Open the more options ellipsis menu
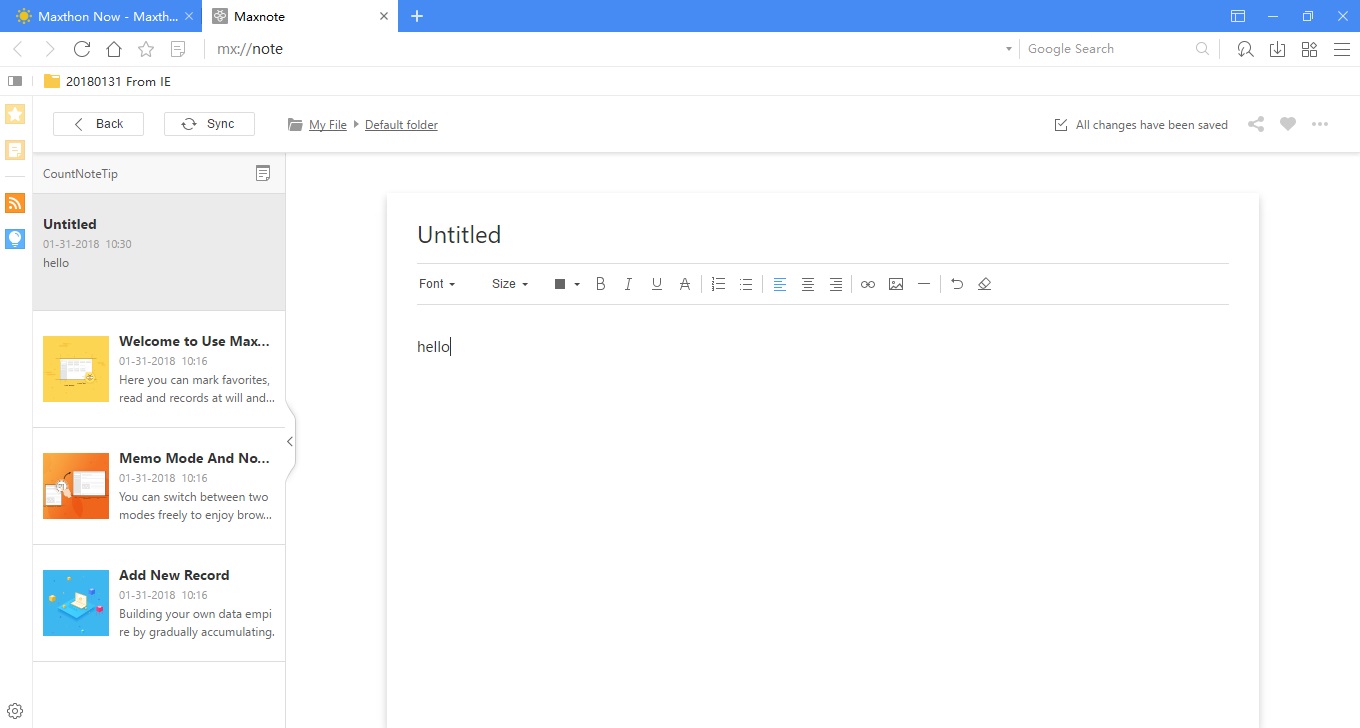Viewport: 1360px width, 728px height. 1320,123
